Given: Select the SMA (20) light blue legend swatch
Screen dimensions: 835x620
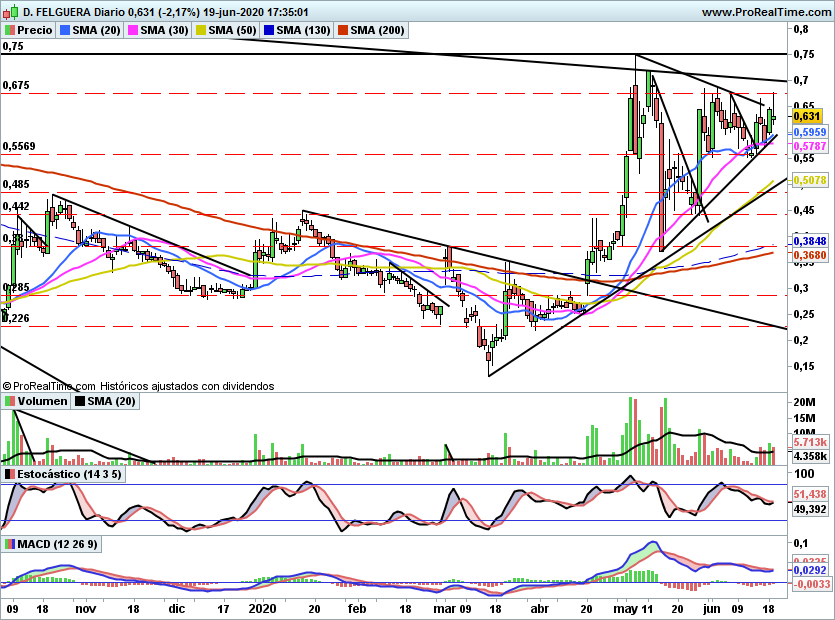Looking at the screenshot, I should tap(65, 30).
